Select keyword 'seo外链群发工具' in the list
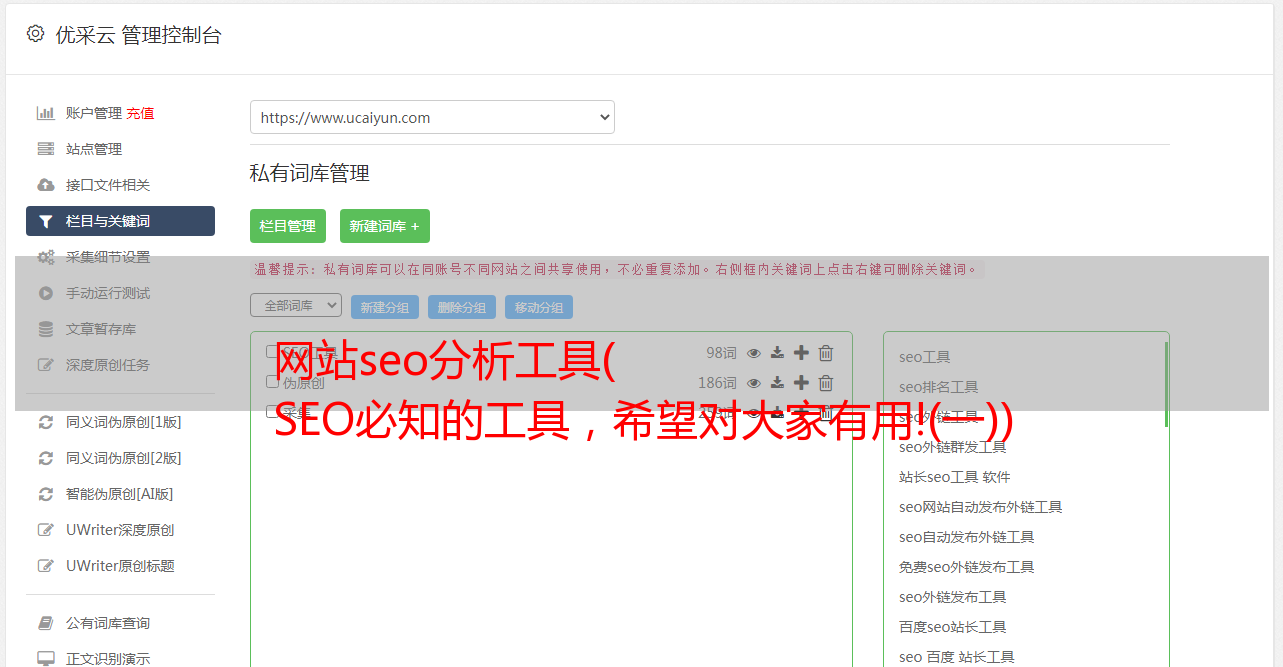This screenshot has width=1283, height=667. click(x=953, y=447)
